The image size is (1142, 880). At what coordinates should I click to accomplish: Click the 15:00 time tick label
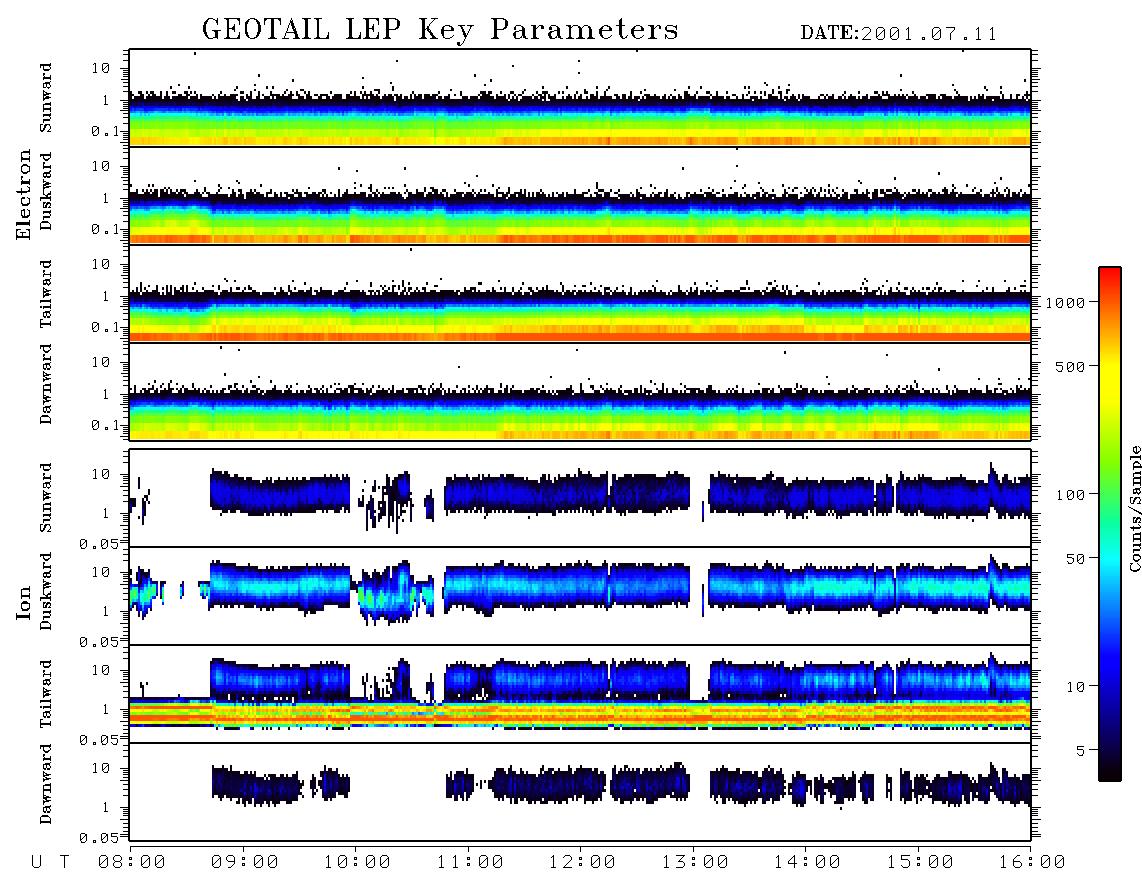tap(920, 863)
